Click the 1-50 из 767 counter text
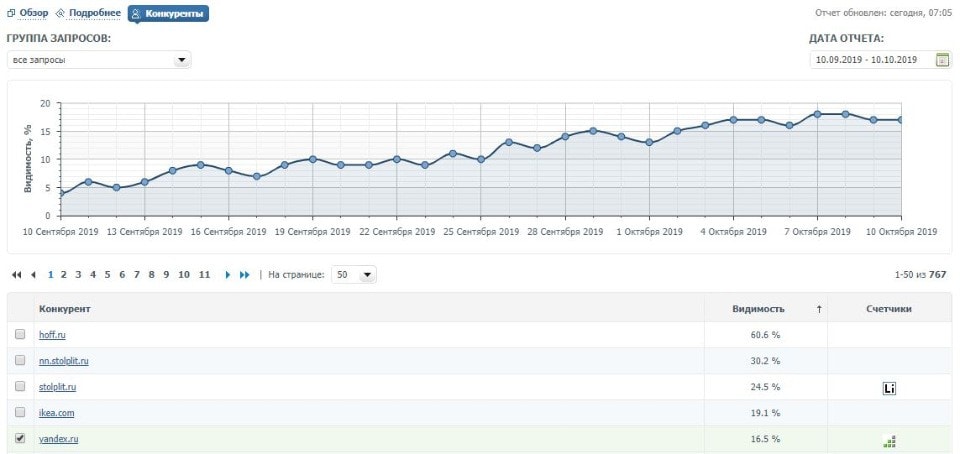 pos(920,275)
